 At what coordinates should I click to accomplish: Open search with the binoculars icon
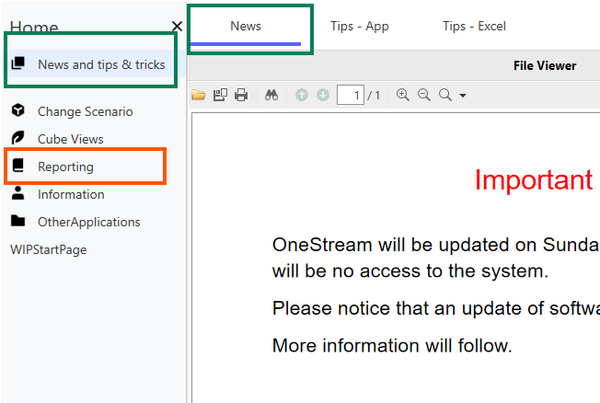(271, 95)
